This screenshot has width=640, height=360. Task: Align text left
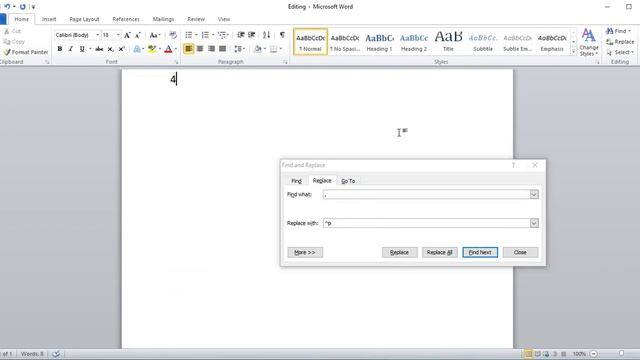[189, 49]
